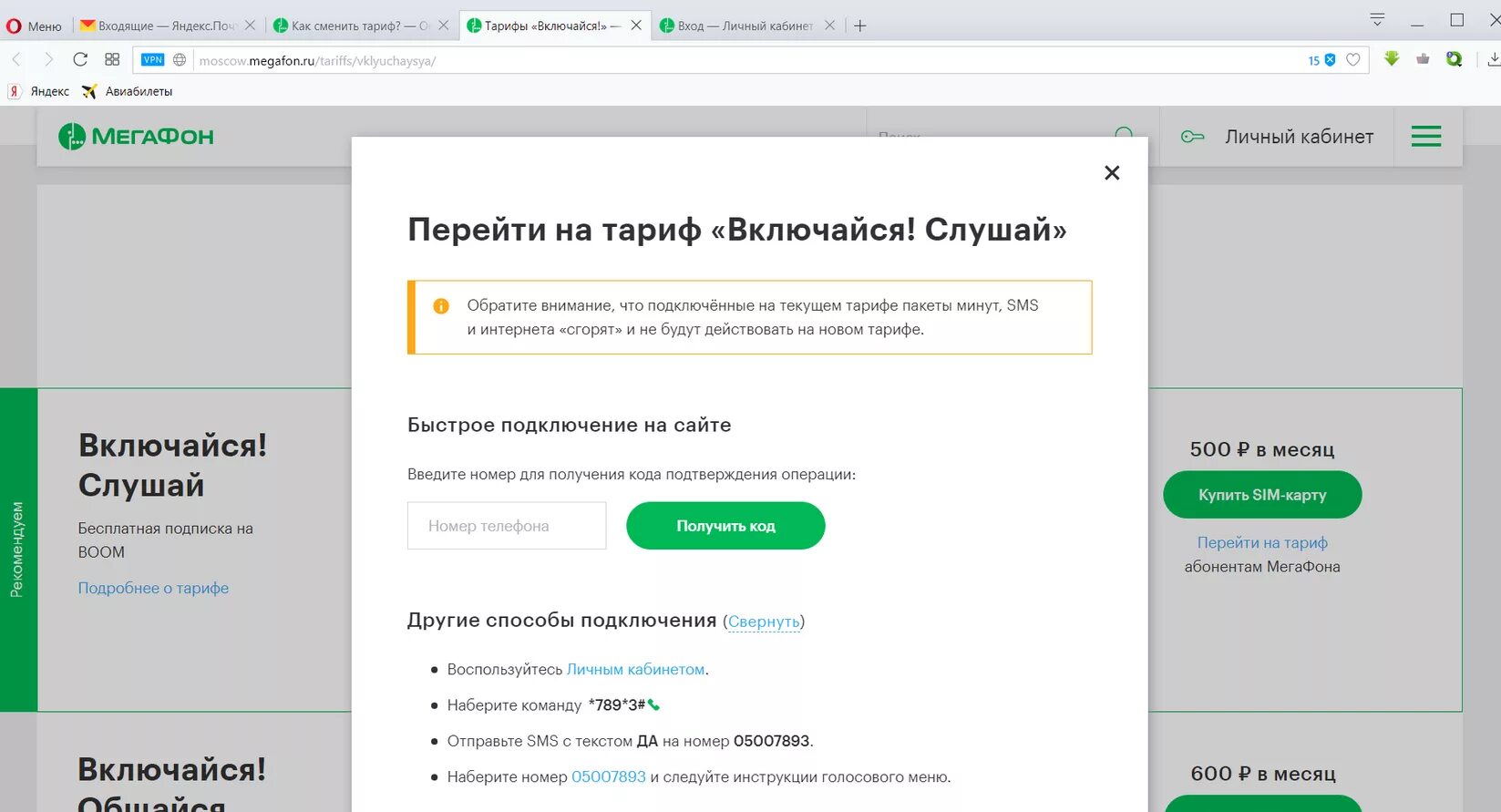Open the MegaFon hamburger menu
Viewport: 1501px width, 812px height.
coord(1426,137)
